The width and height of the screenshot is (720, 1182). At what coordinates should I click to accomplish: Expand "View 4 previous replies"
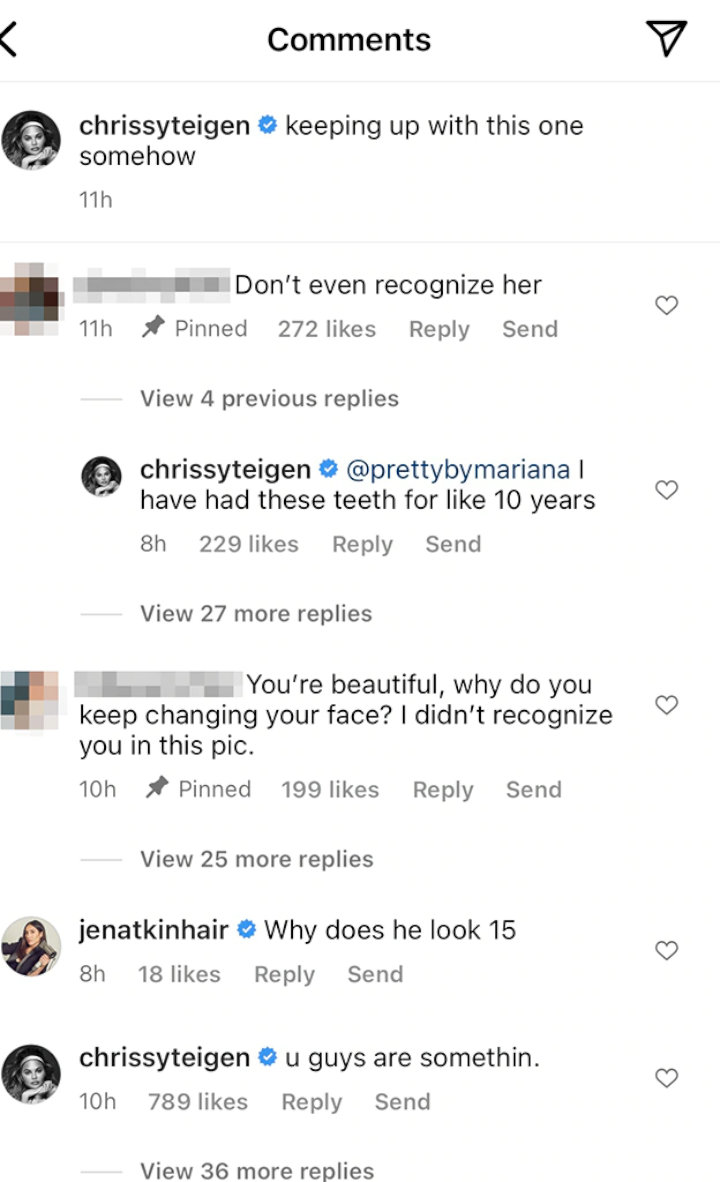[x=269, y=398]
